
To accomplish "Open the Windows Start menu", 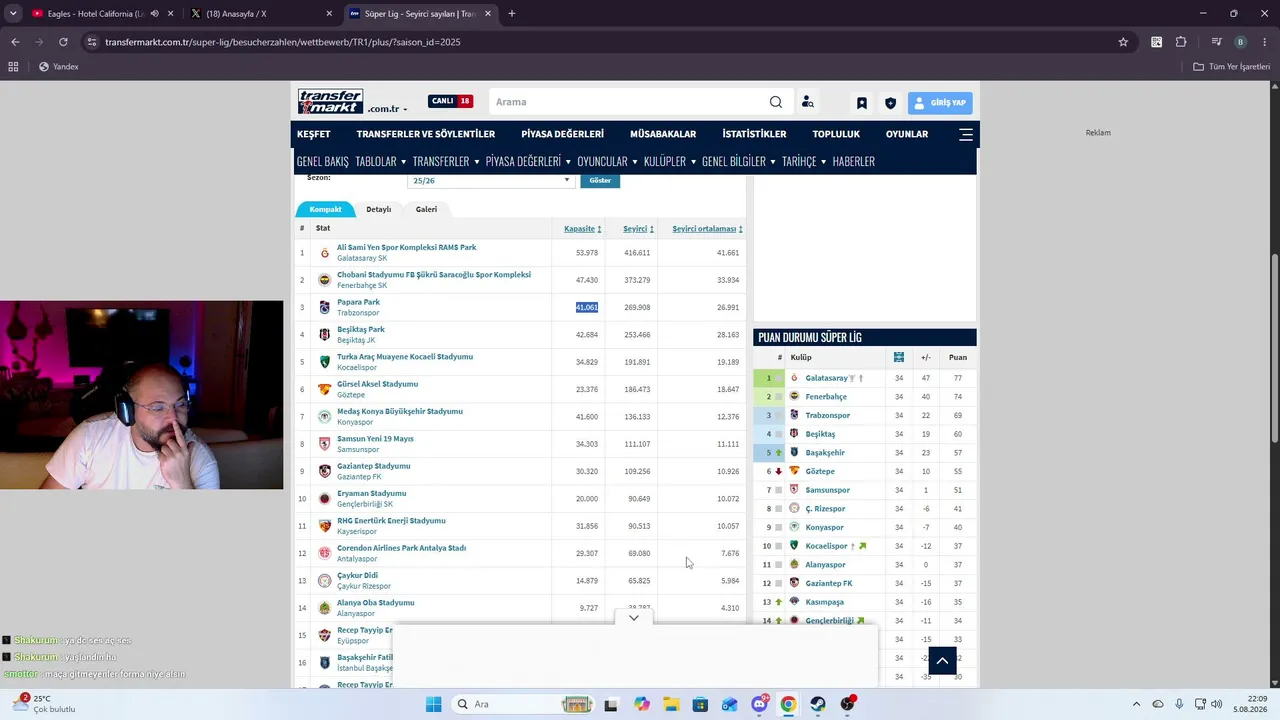I will point(433,704).
